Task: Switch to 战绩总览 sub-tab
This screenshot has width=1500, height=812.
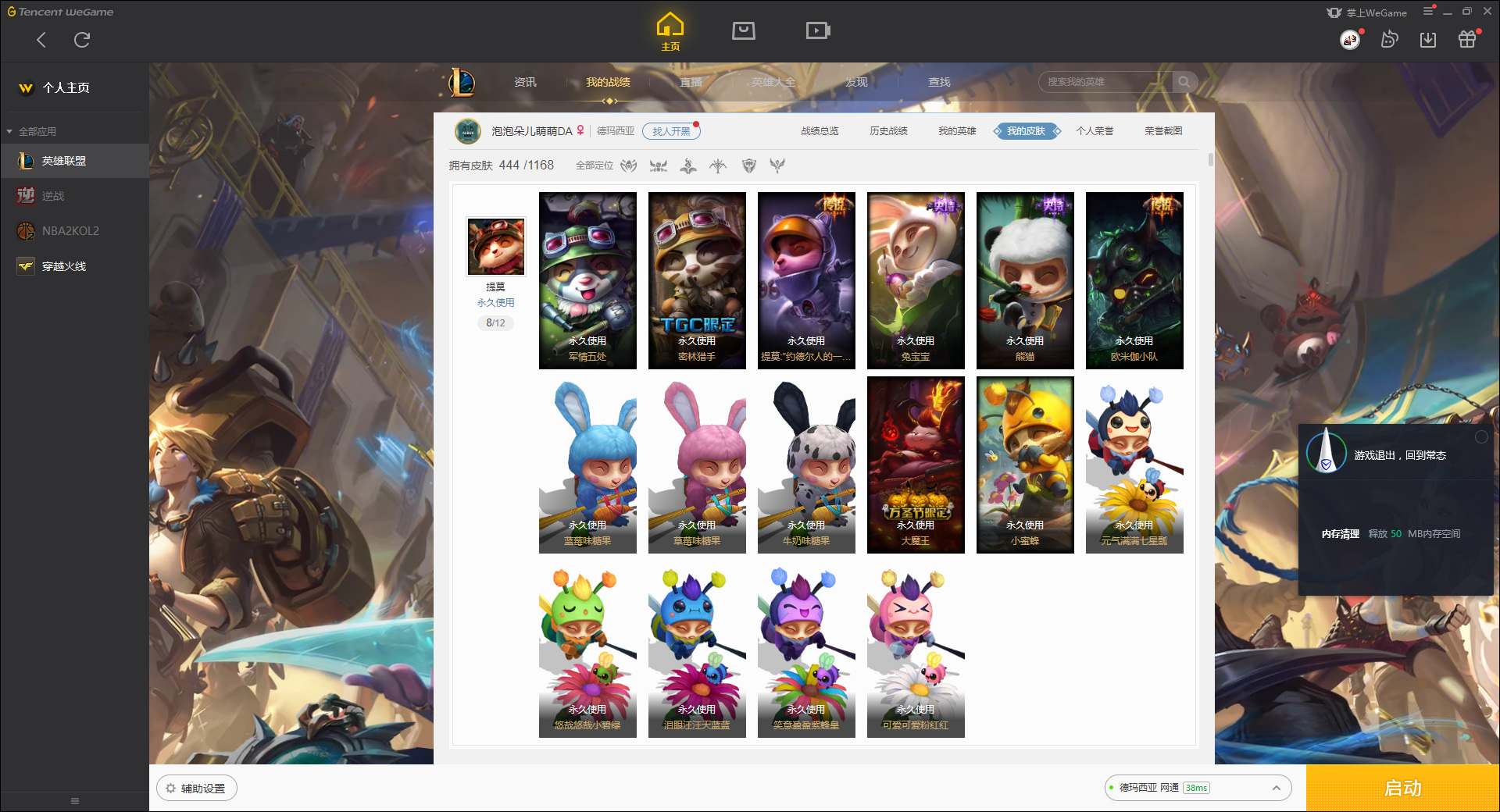Action: pos(820,131)
